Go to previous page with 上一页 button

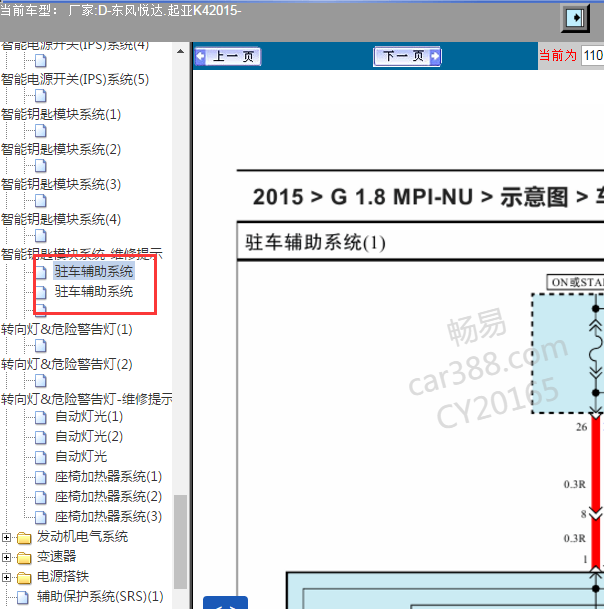[x=228, y=57]
